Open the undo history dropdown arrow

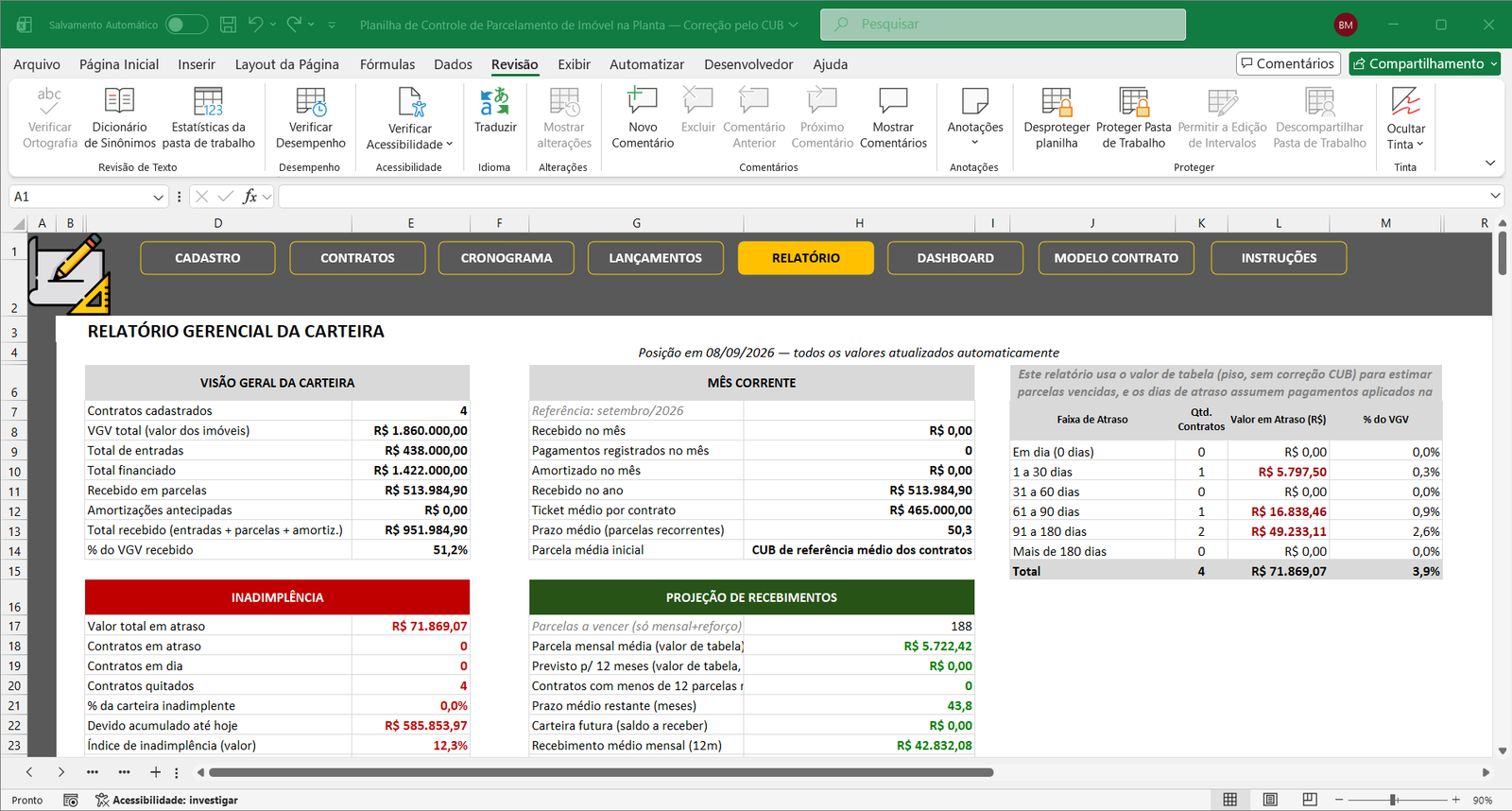[x=273, y=25]
